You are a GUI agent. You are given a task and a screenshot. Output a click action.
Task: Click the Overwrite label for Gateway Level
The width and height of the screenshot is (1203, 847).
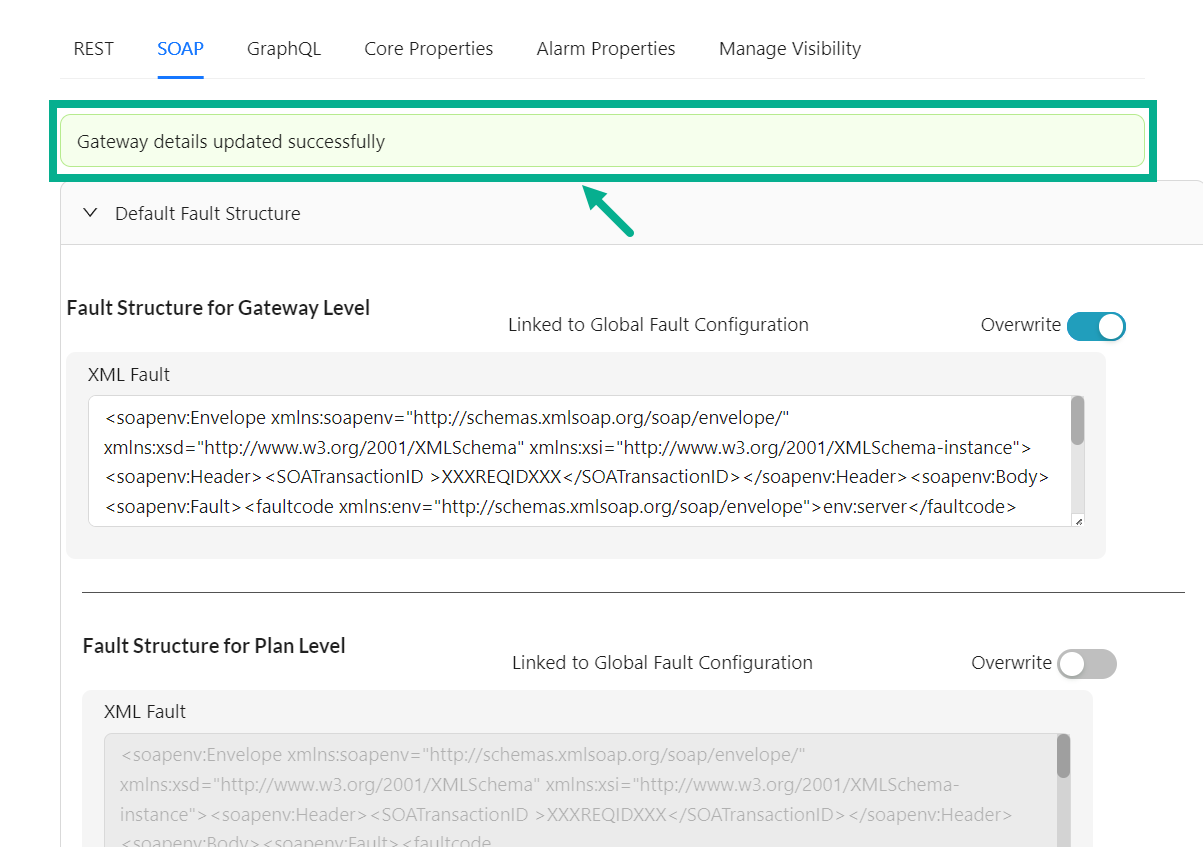tap(1020, 325)
